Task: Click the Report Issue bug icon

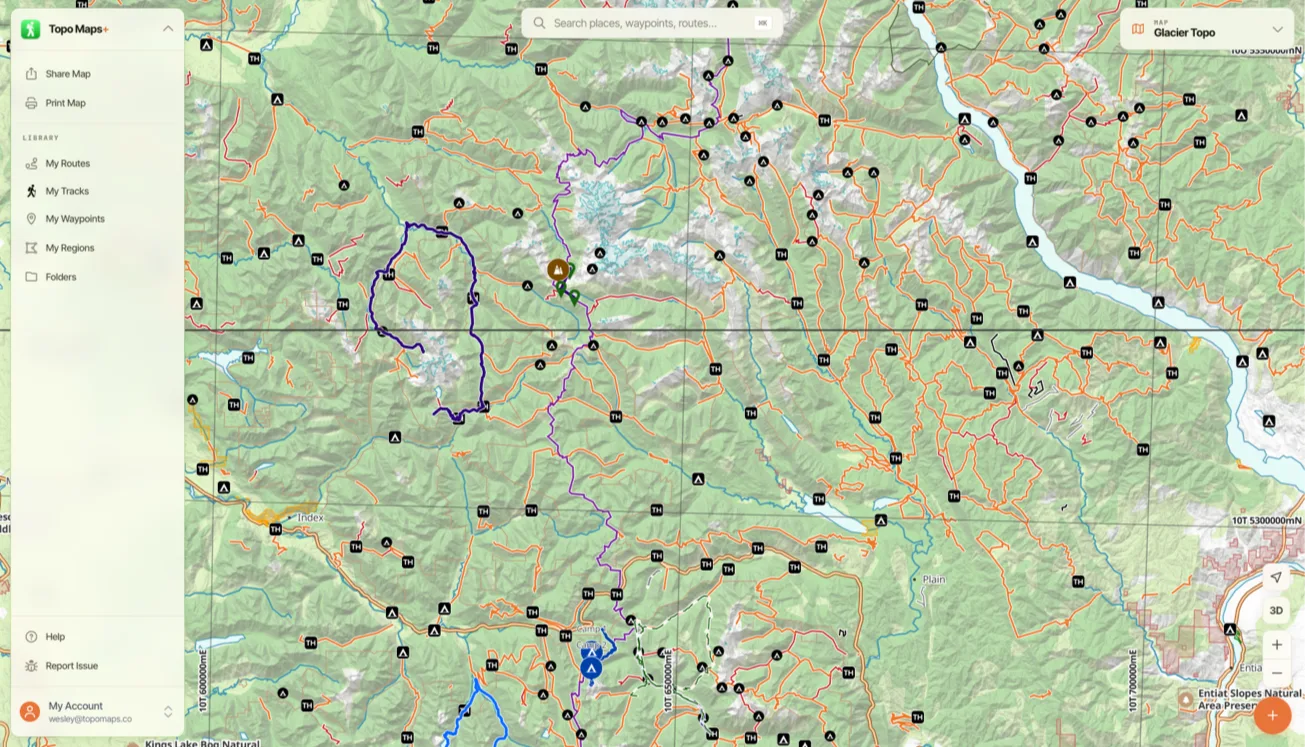Action: click(x=31, y=666)
